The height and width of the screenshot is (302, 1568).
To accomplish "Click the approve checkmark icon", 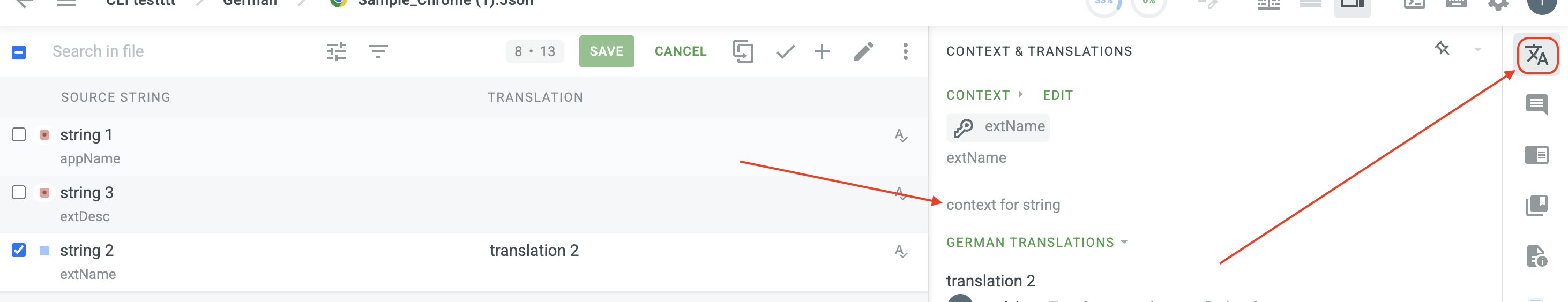I will click(x=785, y=51).
